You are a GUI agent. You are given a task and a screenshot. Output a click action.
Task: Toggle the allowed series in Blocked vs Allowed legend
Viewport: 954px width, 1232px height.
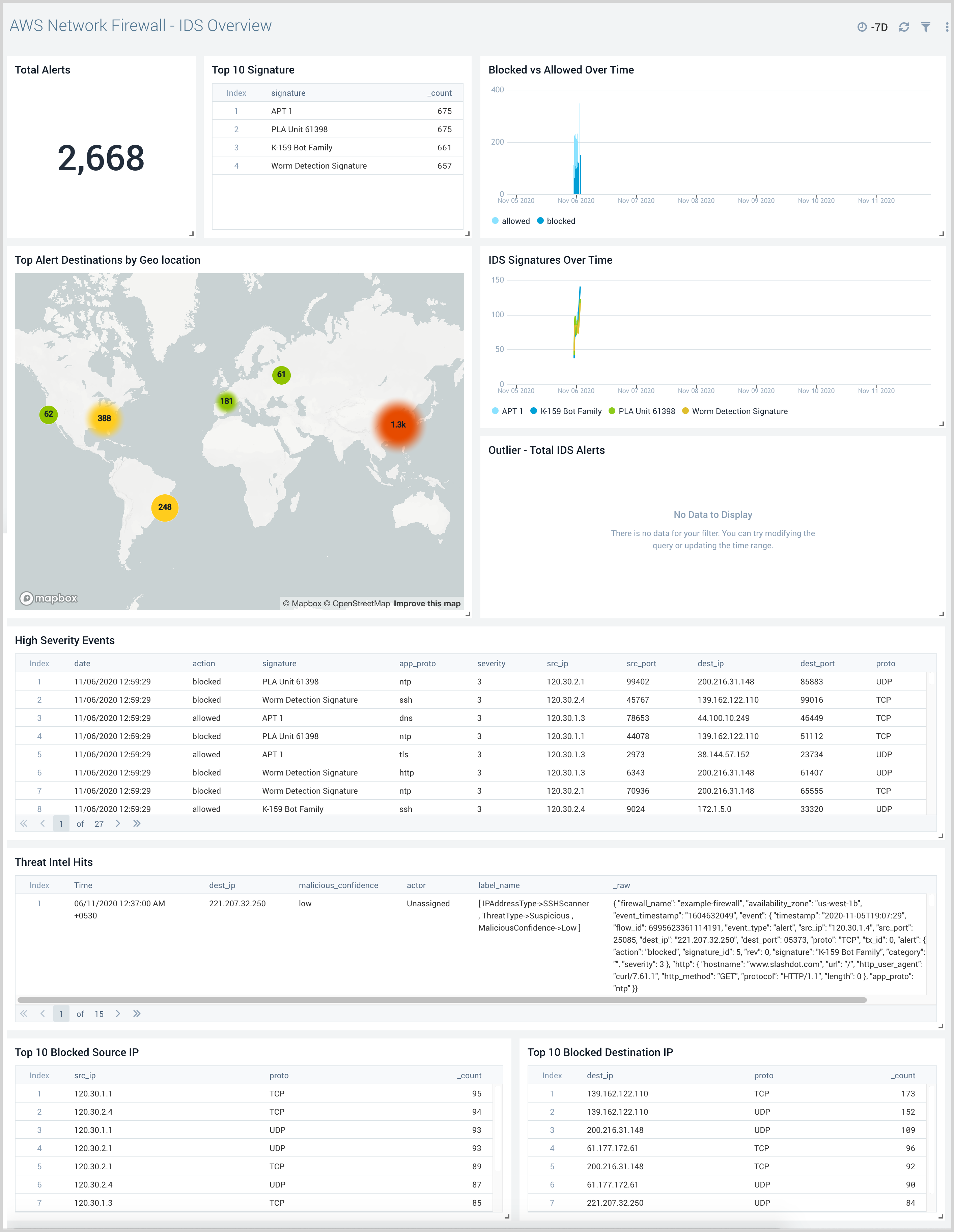point(511,221)
